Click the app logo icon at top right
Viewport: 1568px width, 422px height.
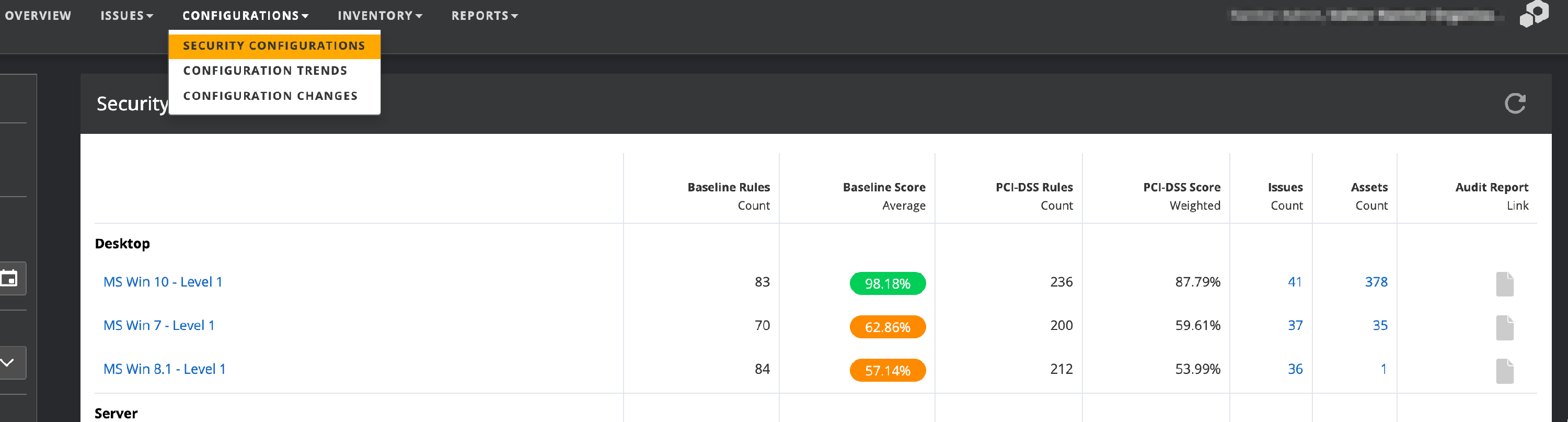pyautogui.click(x=1534, y=15)
